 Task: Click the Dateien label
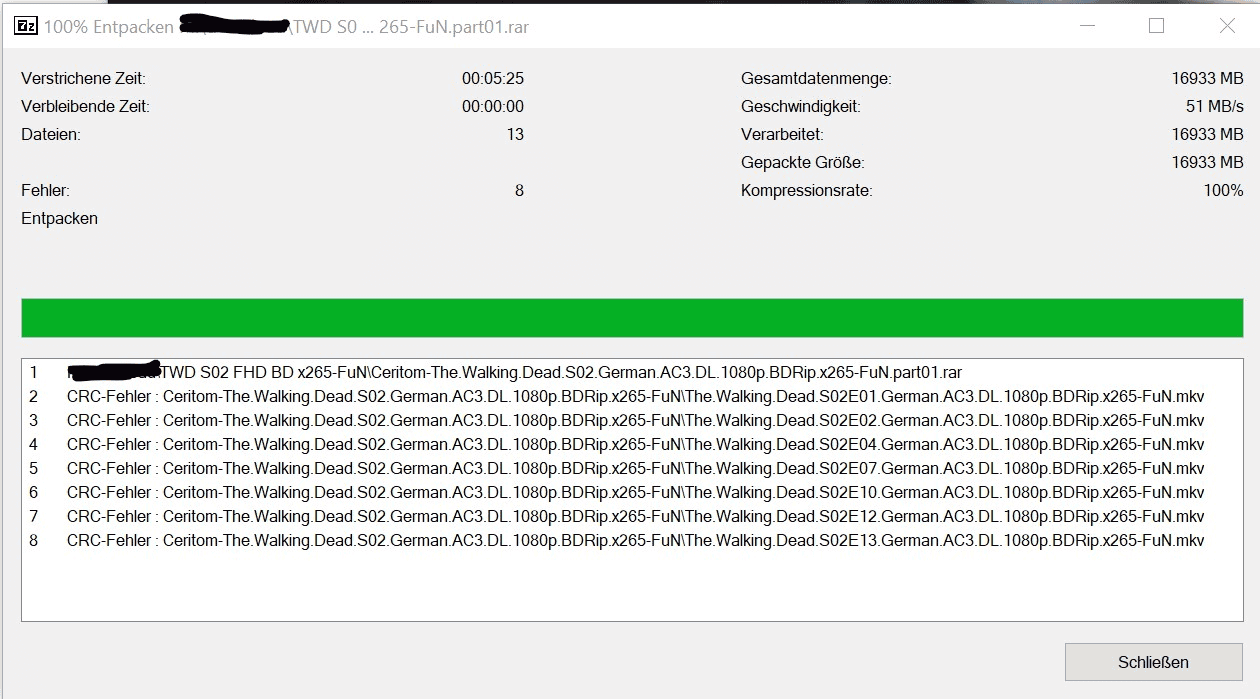pyautogui.click(x=51, y=134)
